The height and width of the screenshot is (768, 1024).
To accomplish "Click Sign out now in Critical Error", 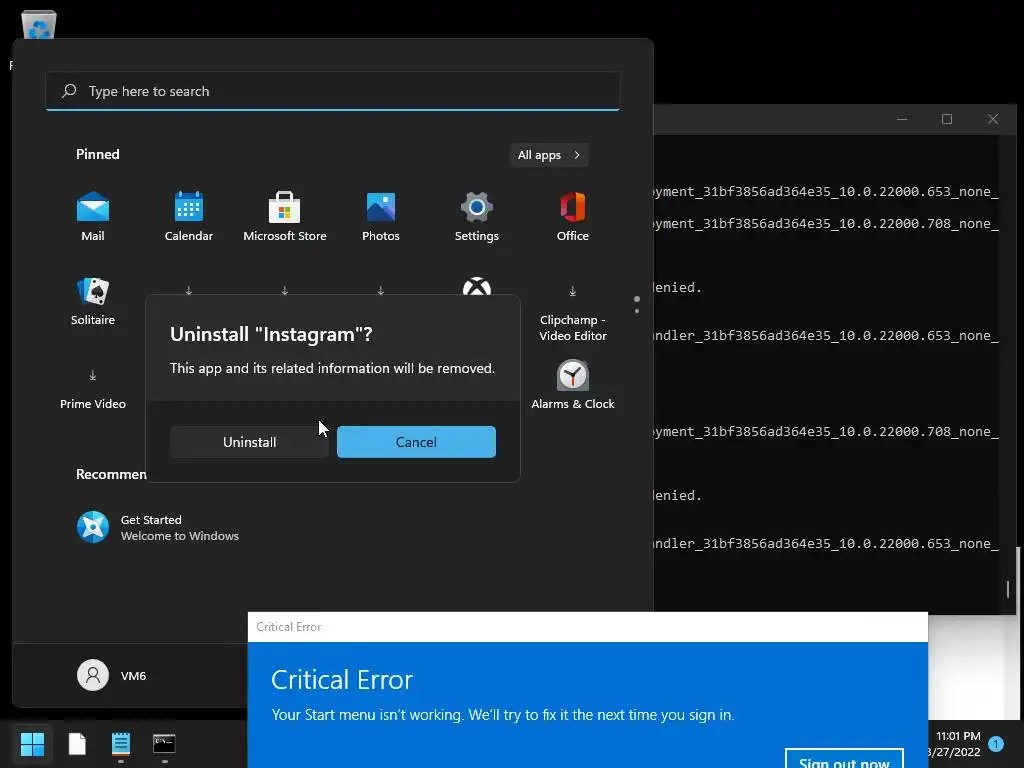I will 844,759.
